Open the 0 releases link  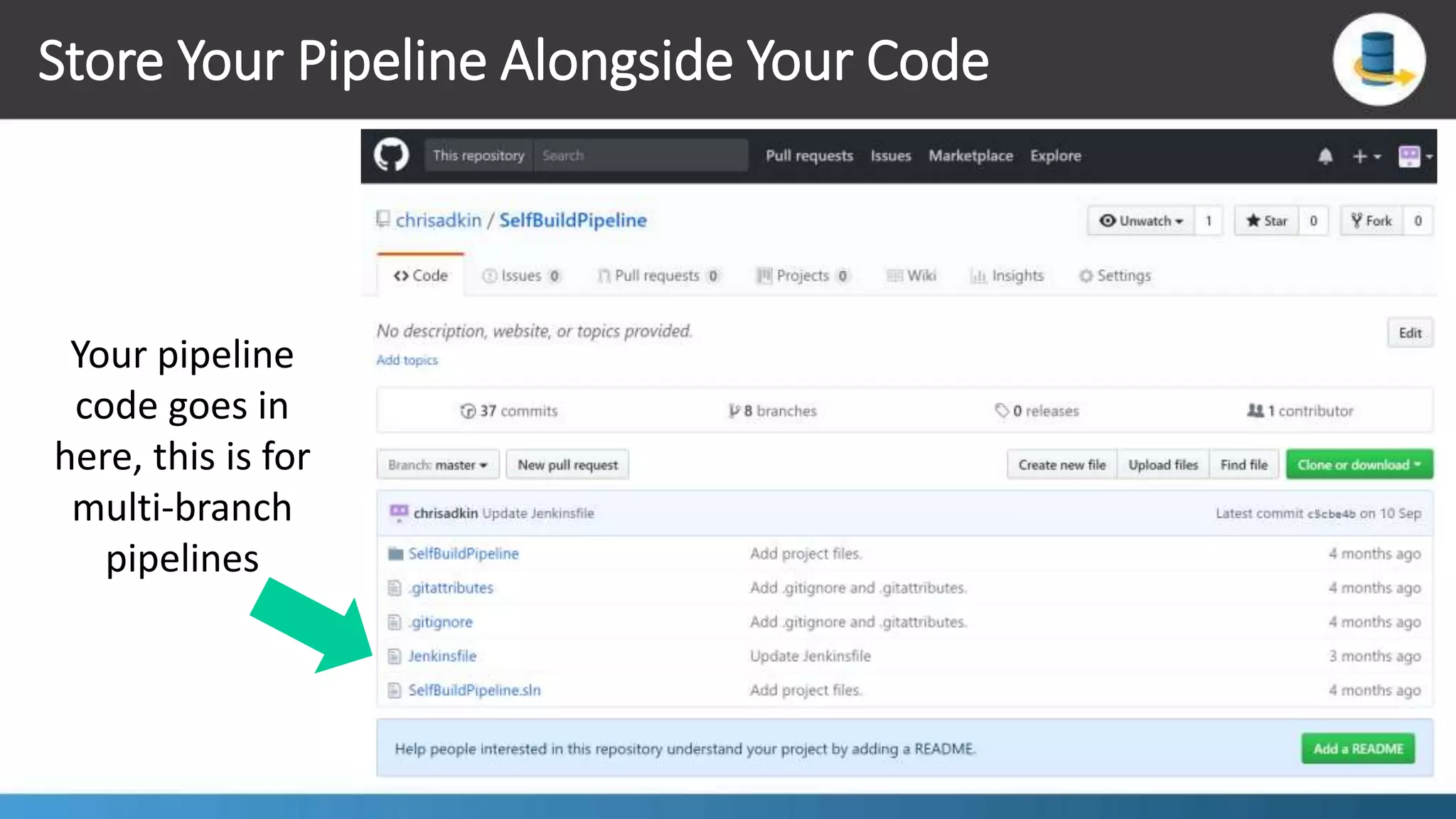[x=1037, y=411]
